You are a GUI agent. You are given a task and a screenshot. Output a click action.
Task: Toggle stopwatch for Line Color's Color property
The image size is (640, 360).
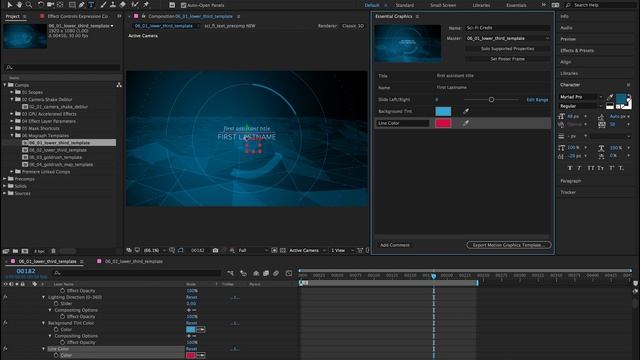tap(56, 356)
